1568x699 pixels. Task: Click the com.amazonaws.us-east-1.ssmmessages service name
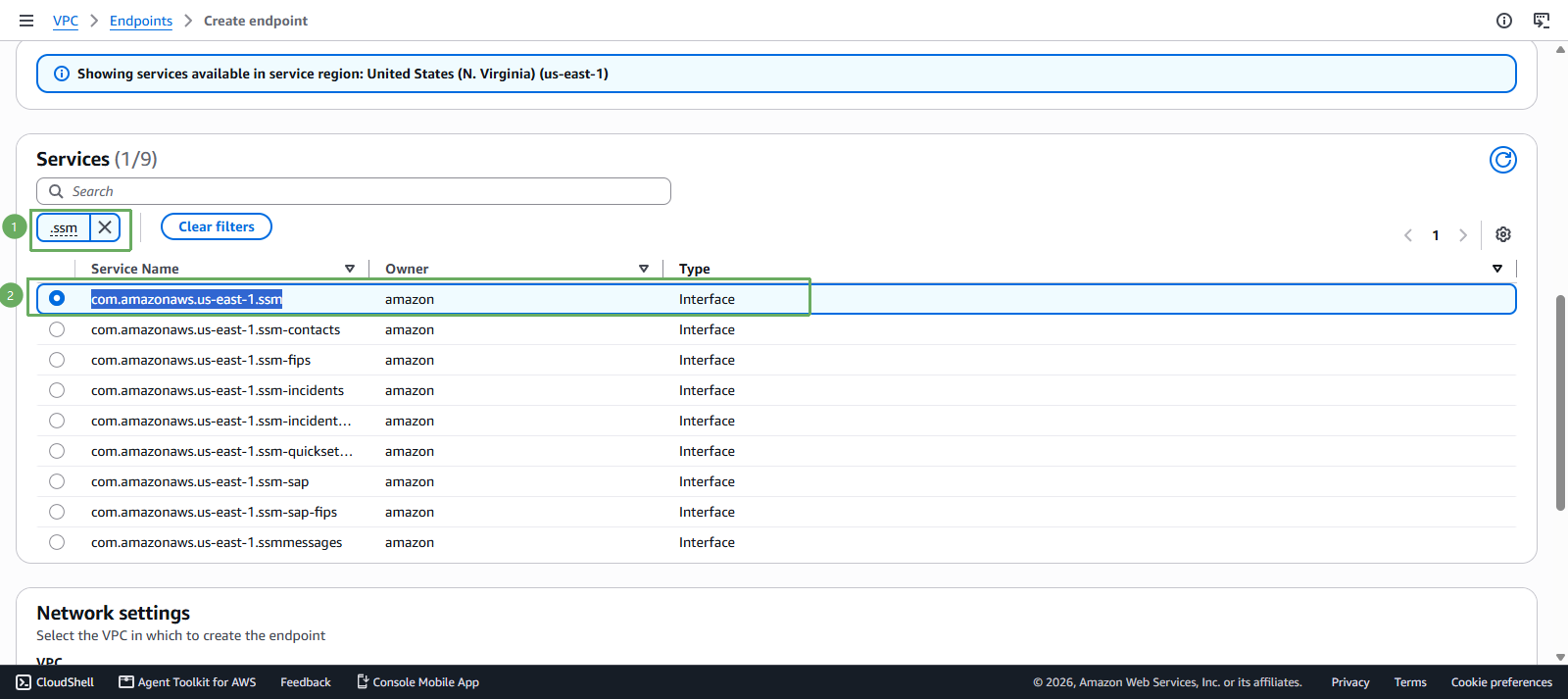pyautogui.click(x=217, y=542)
